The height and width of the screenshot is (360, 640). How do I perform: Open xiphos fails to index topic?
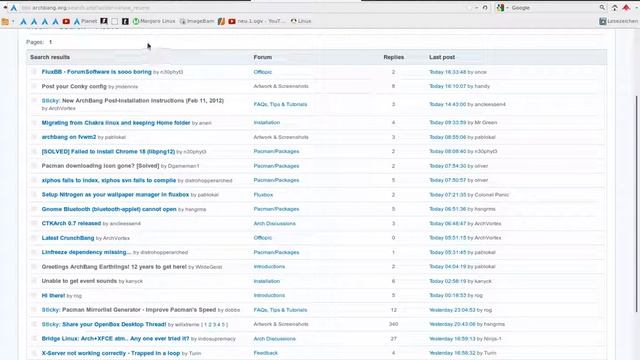[109, 180]
